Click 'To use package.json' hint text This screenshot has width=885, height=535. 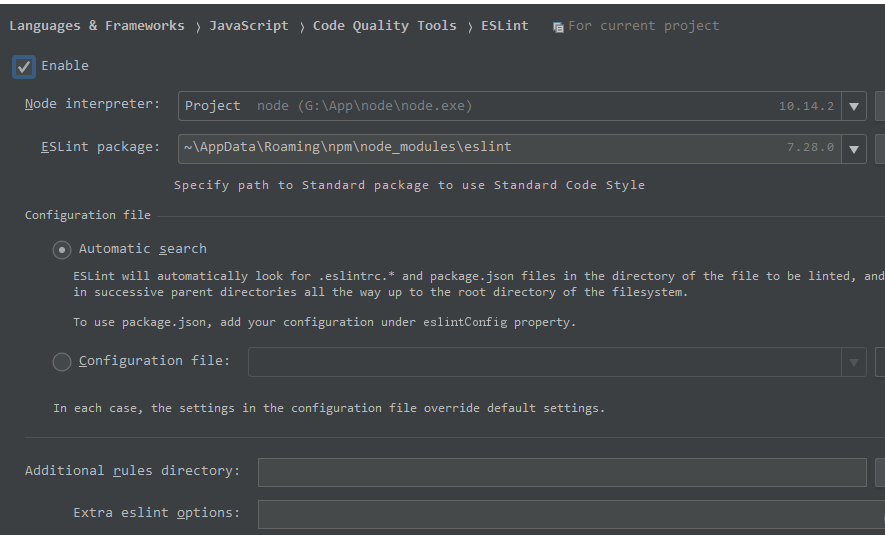tap(325, 322)
